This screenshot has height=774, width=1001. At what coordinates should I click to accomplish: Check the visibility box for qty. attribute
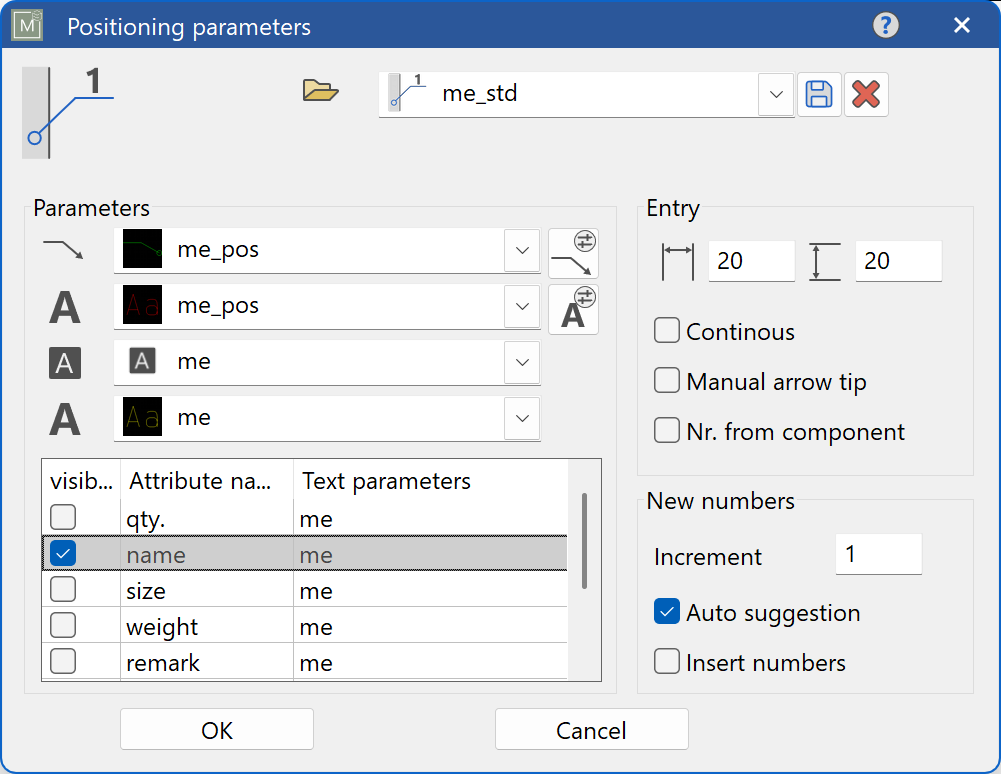tap(62, 517)
